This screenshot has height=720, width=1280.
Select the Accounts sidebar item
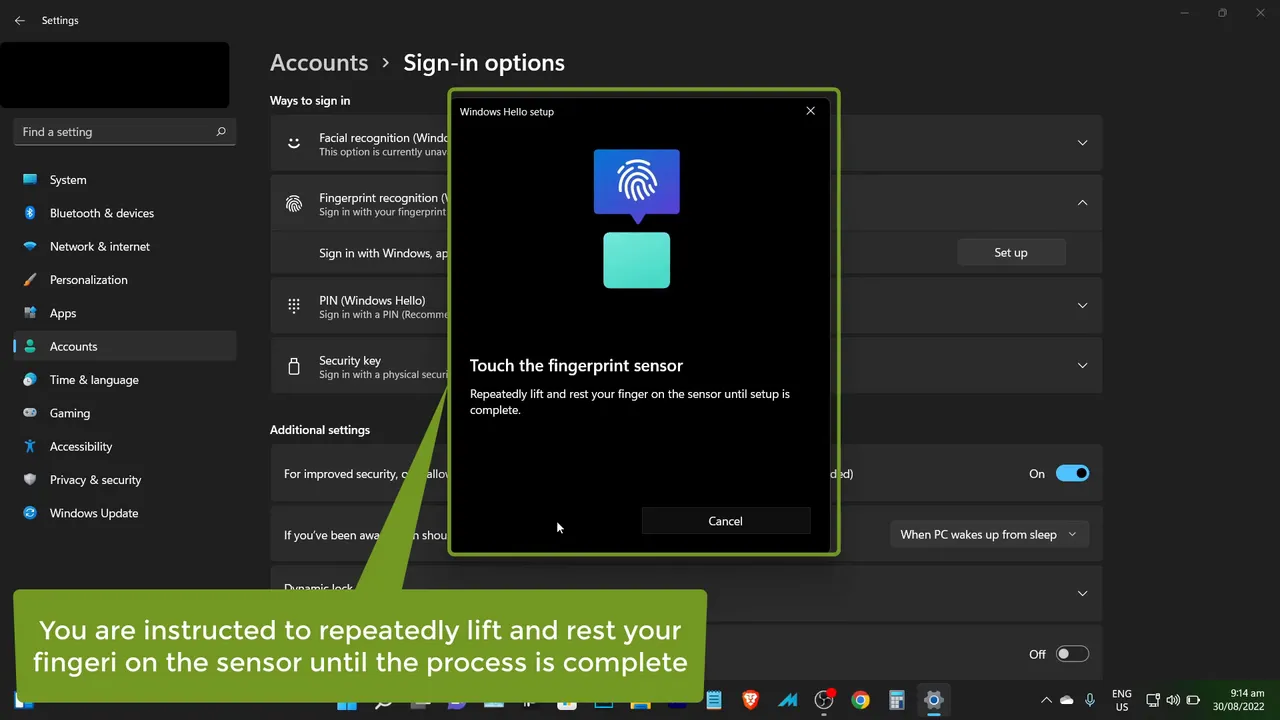click(125, 346)
